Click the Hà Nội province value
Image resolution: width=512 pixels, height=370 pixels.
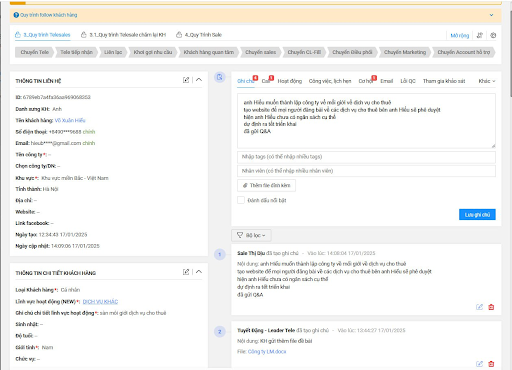tap(51, 189)
